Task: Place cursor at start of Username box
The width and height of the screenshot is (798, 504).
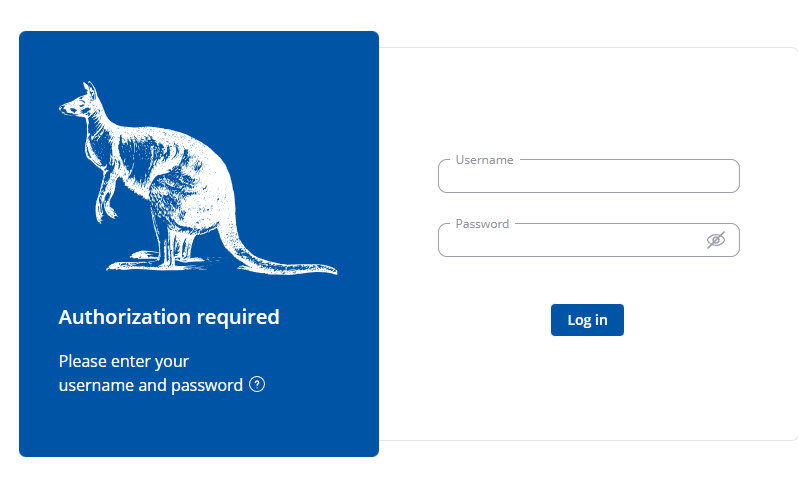Action: coord(450,179)
